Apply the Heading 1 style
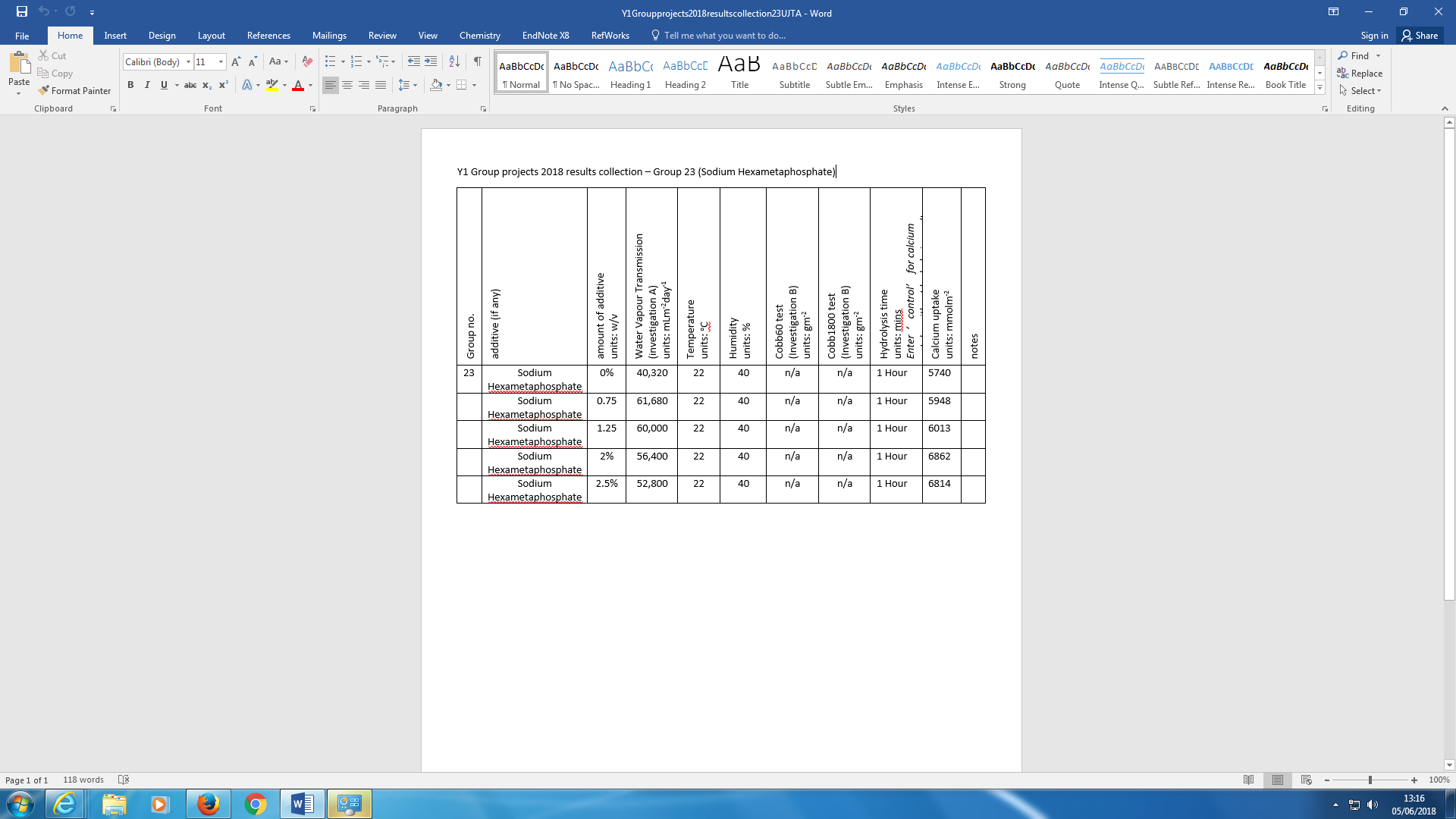This screenshot has height=819, width=1456. click(630, 74)
